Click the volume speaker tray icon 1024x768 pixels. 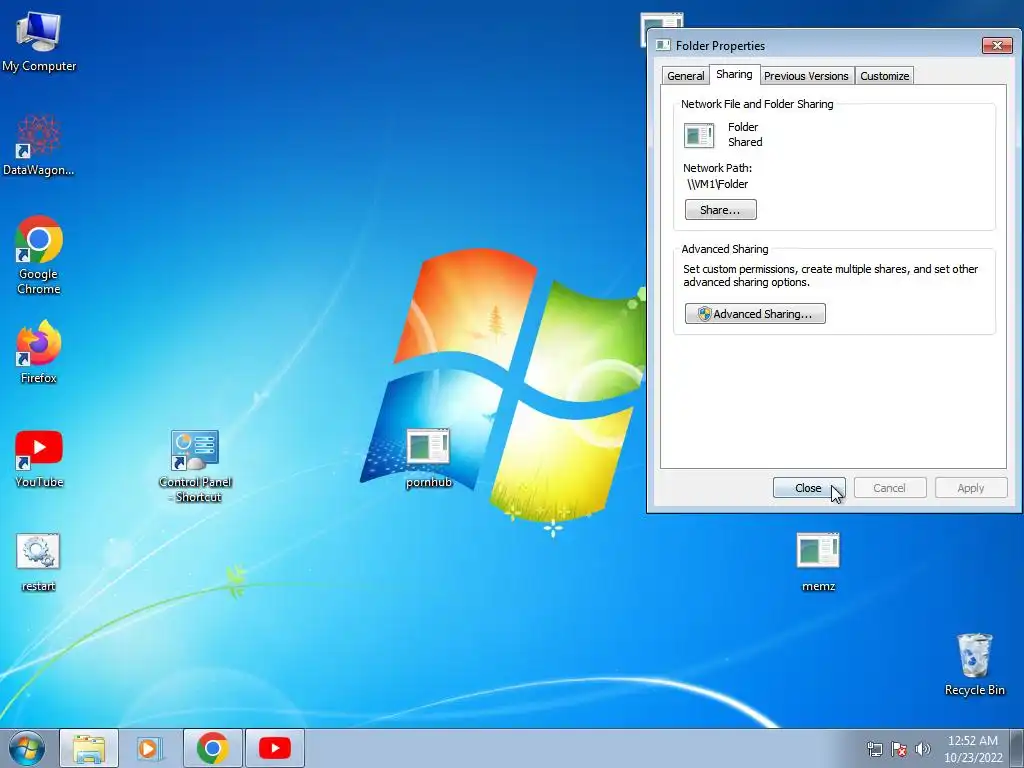tap(922, 749)
